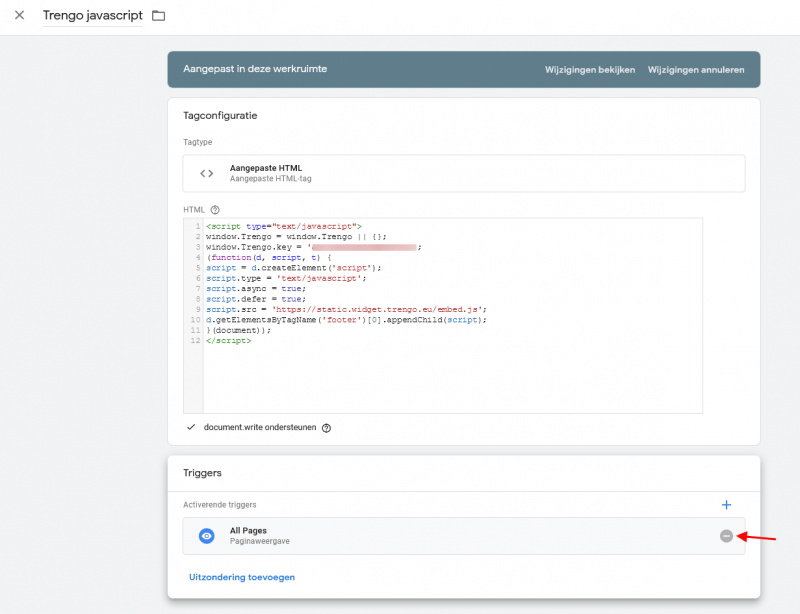The image size is (800, 614).
Task: Open the folder icon next to the tag name
Action: tap(159, 16)
